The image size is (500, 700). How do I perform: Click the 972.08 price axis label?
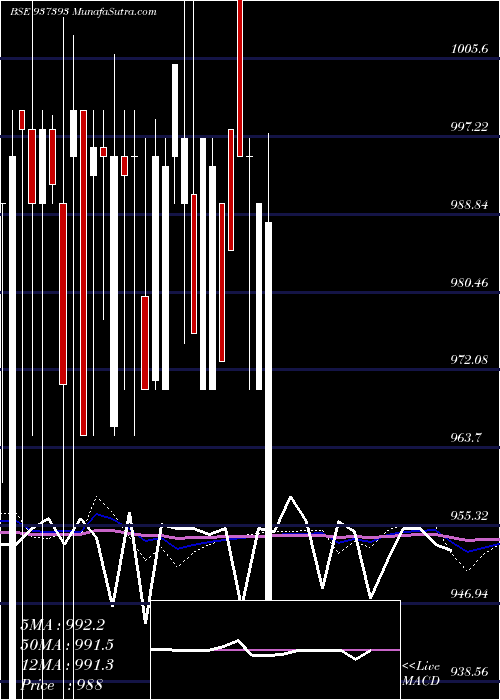coord(470,359)
